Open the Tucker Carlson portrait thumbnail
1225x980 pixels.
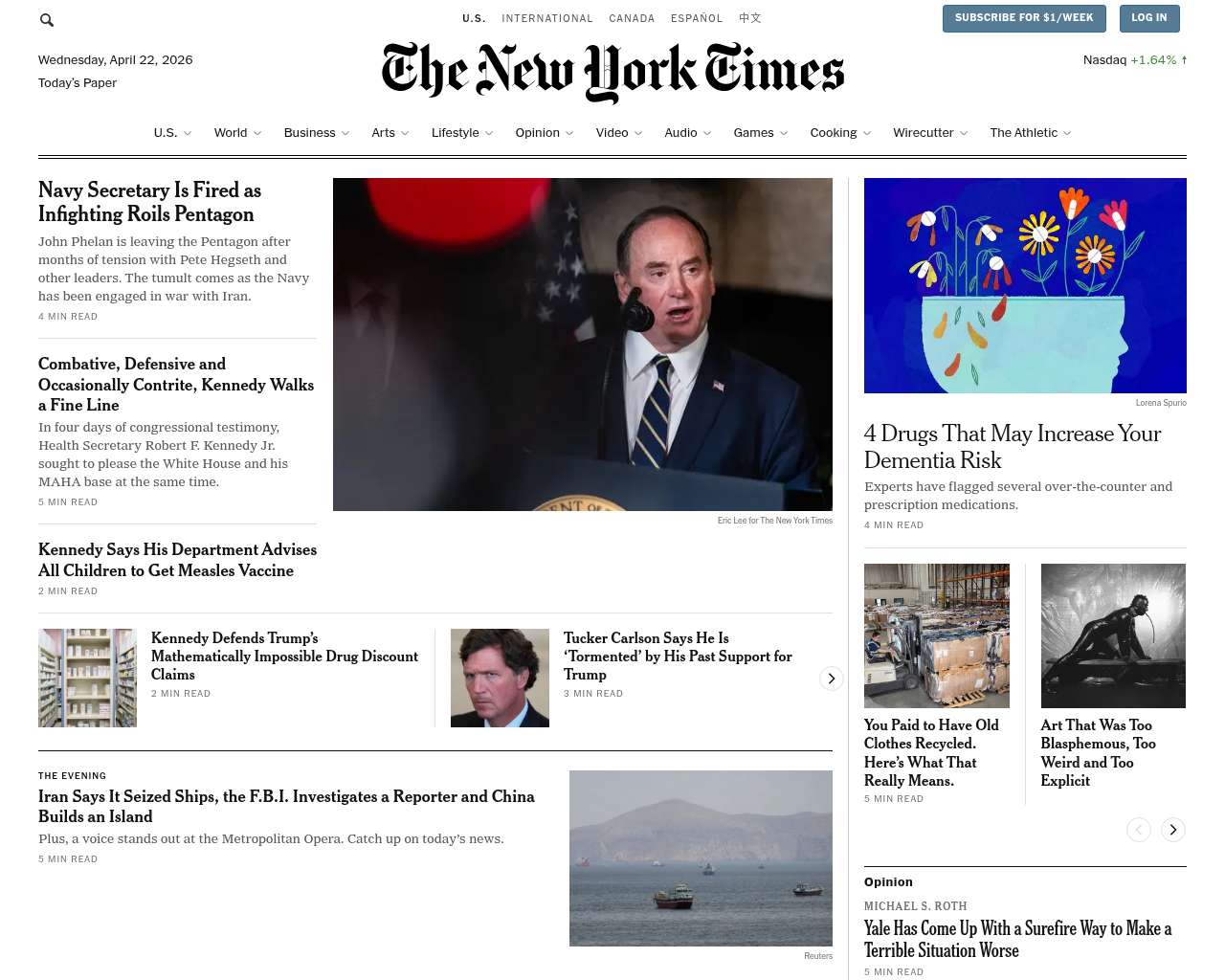coord(500,678)
